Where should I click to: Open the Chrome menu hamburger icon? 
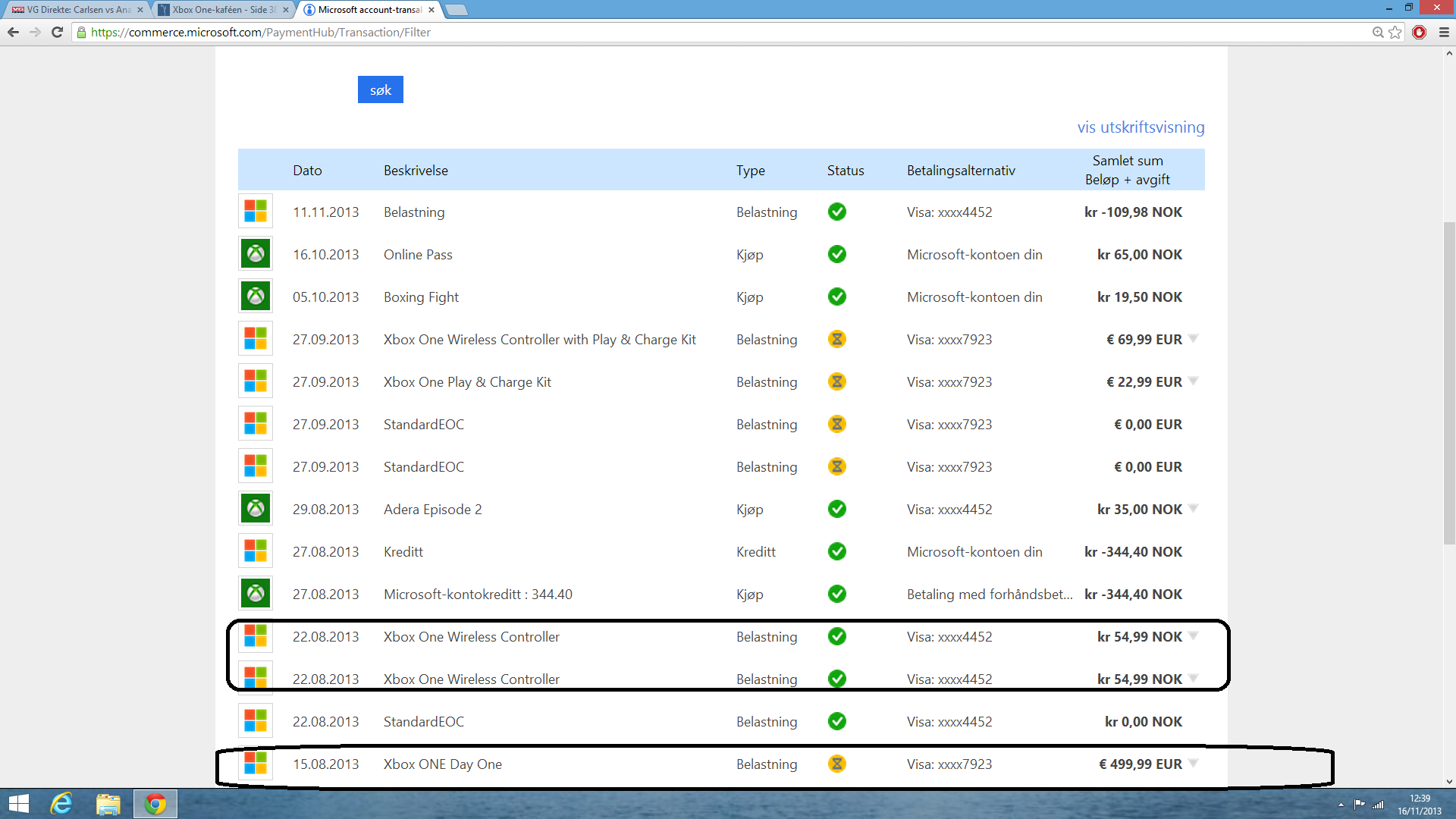(1444, 32)
